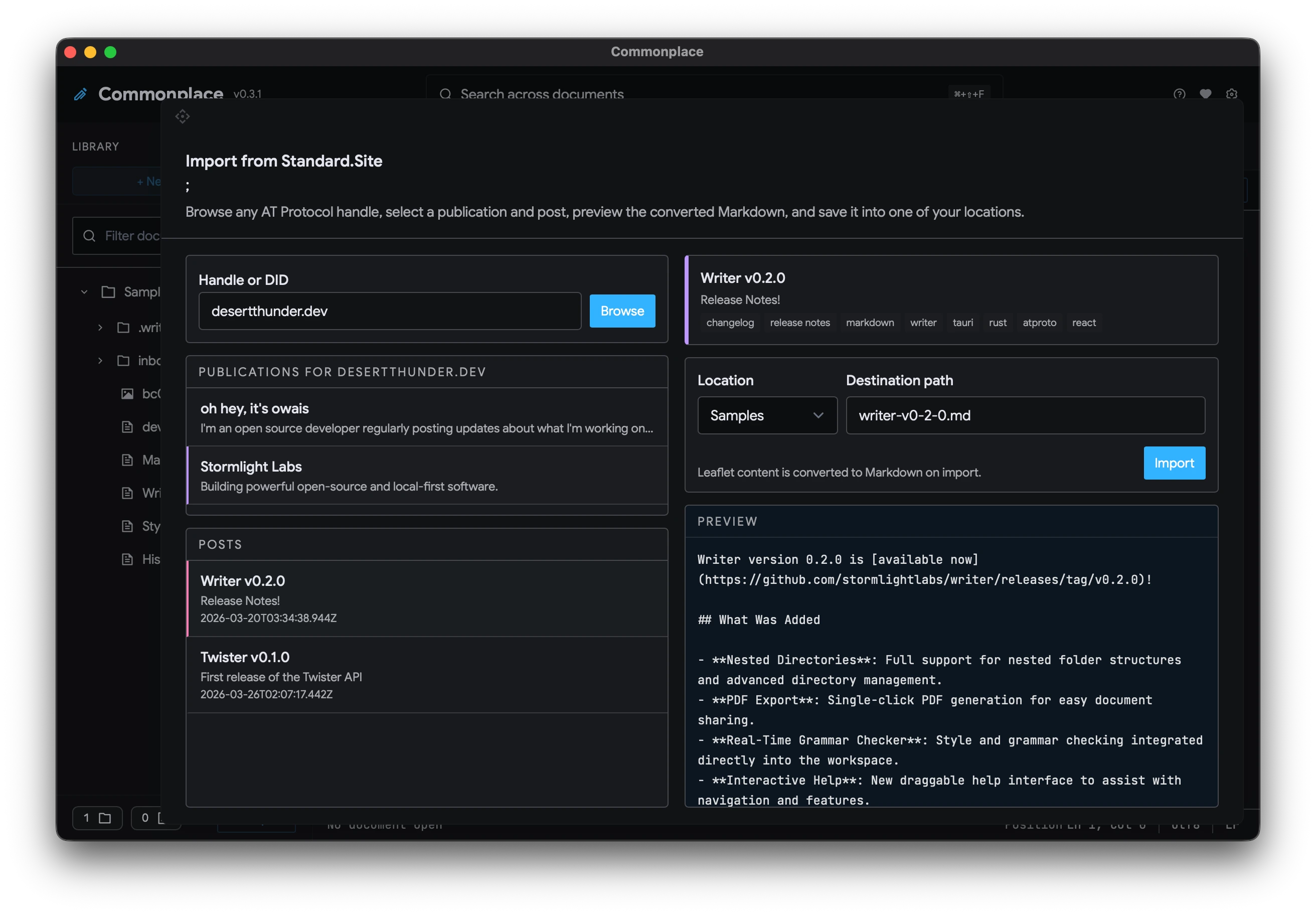This screenshot has width=1316, height=915.
Task: Click the search magnifier icon in the top bar
Action: pyautogui.click(x=445, y=94)
